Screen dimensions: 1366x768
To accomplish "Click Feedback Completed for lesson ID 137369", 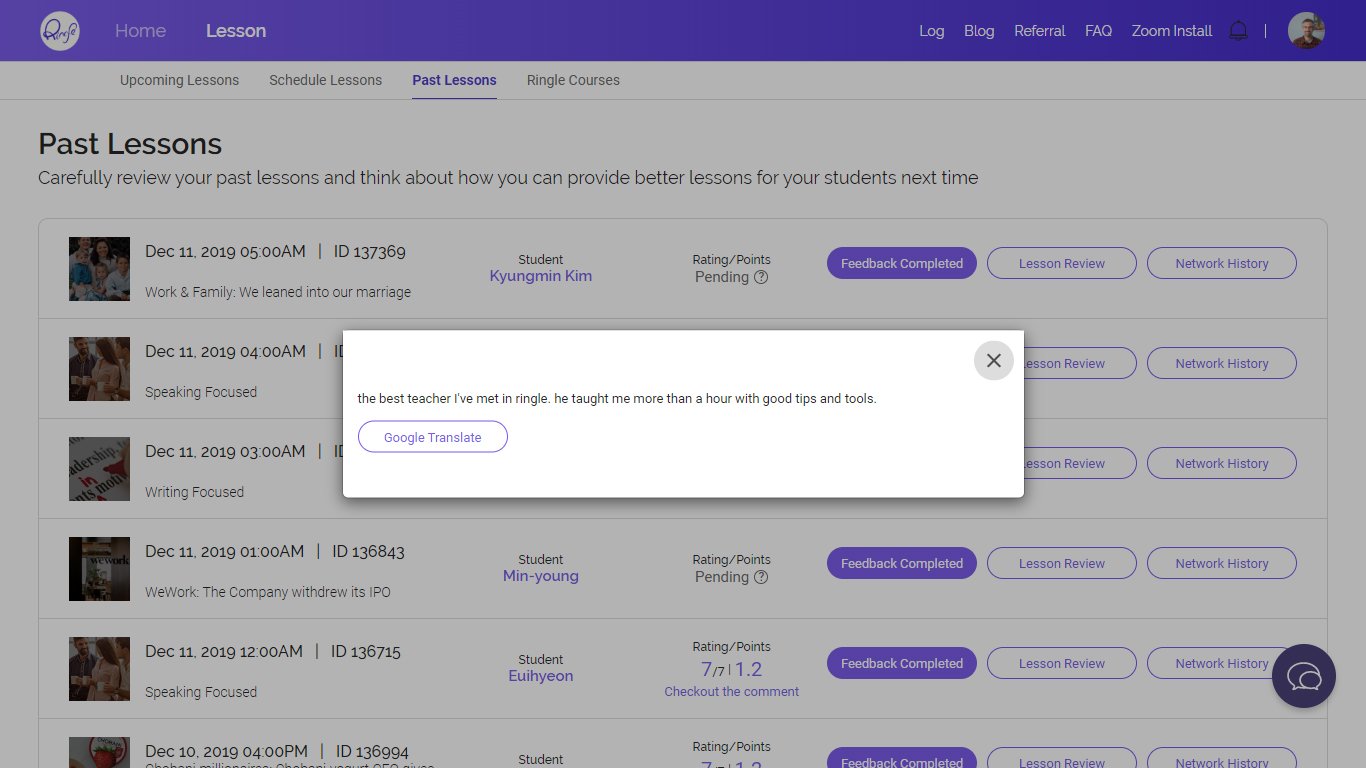I will pos(902,263).
